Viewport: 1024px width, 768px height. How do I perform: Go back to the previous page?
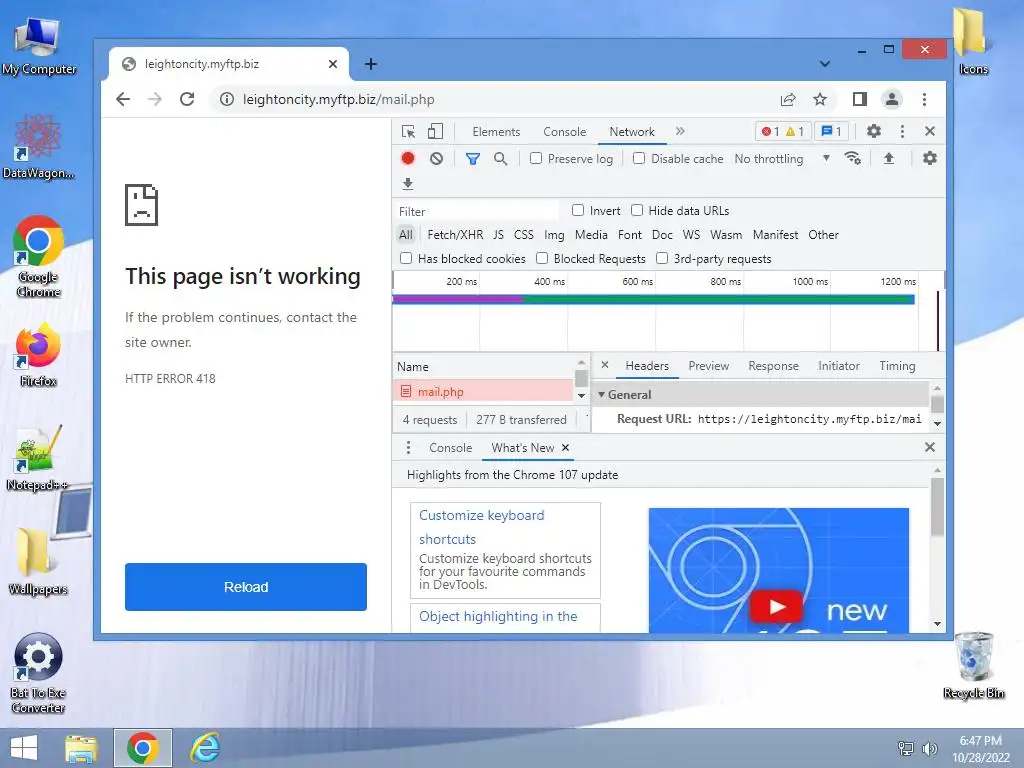pos(123,99)
